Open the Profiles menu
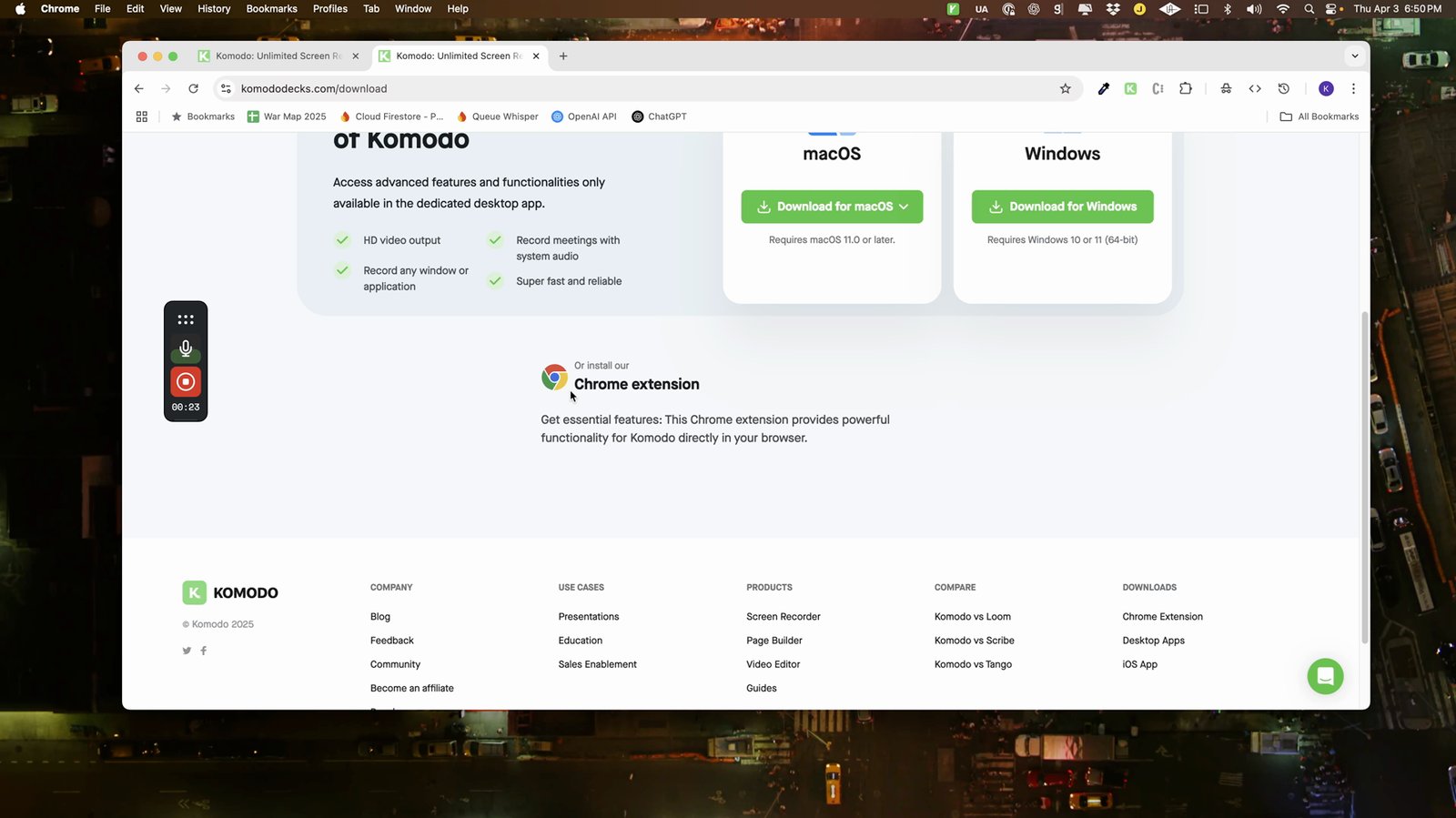This screenshot has width=1456, height=818. (330, 8)
